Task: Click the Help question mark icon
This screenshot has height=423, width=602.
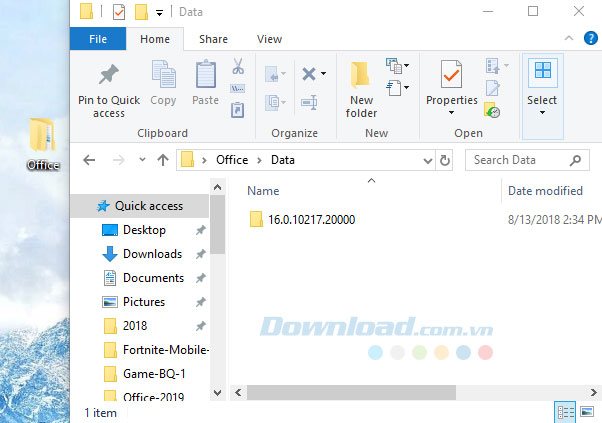Action: click(x=590, y=38)
